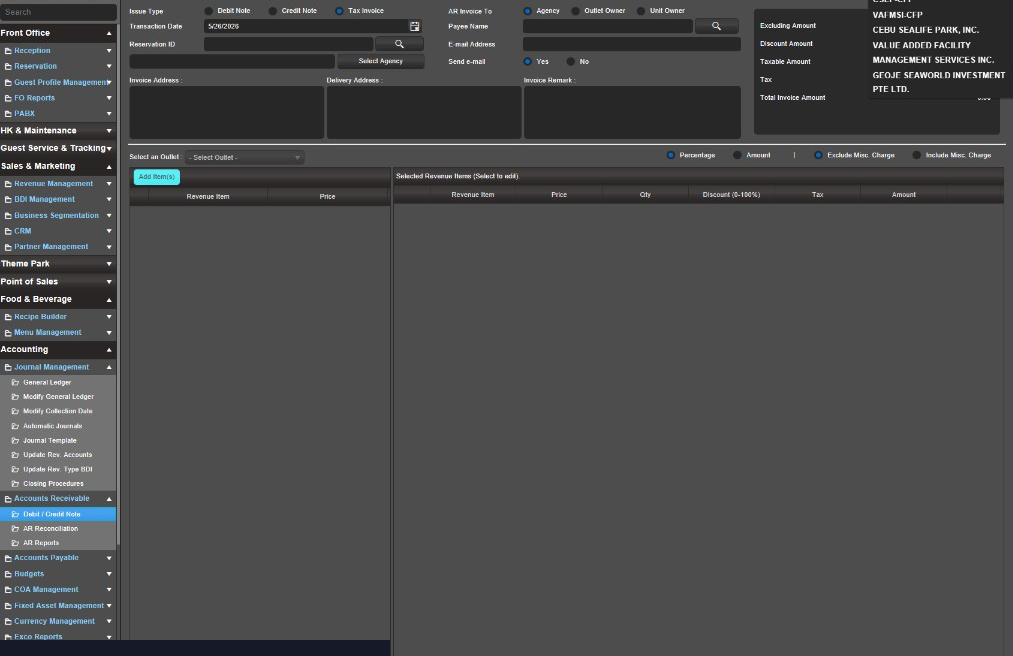Choose GEOJE SEAWORLD INVESTMENT PTE LTD entry
1013x656 pixels.
938,82
